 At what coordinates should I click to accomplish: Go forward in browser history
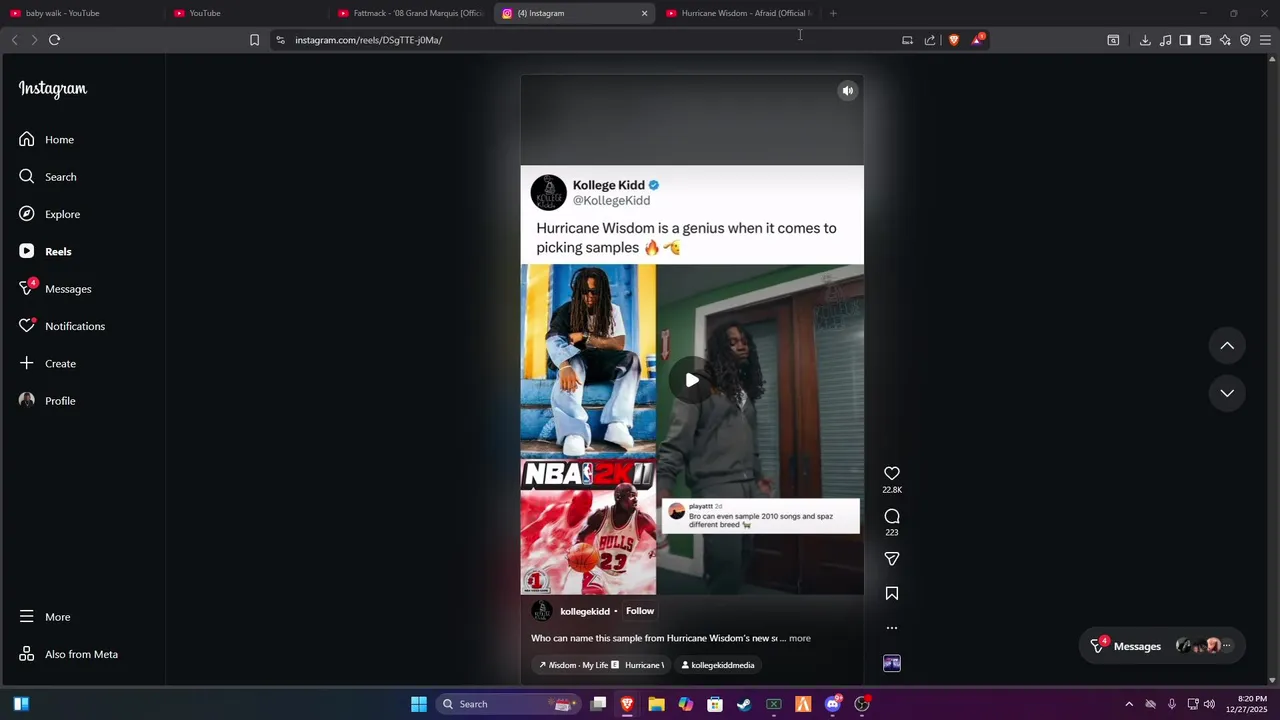click(34, 40)
